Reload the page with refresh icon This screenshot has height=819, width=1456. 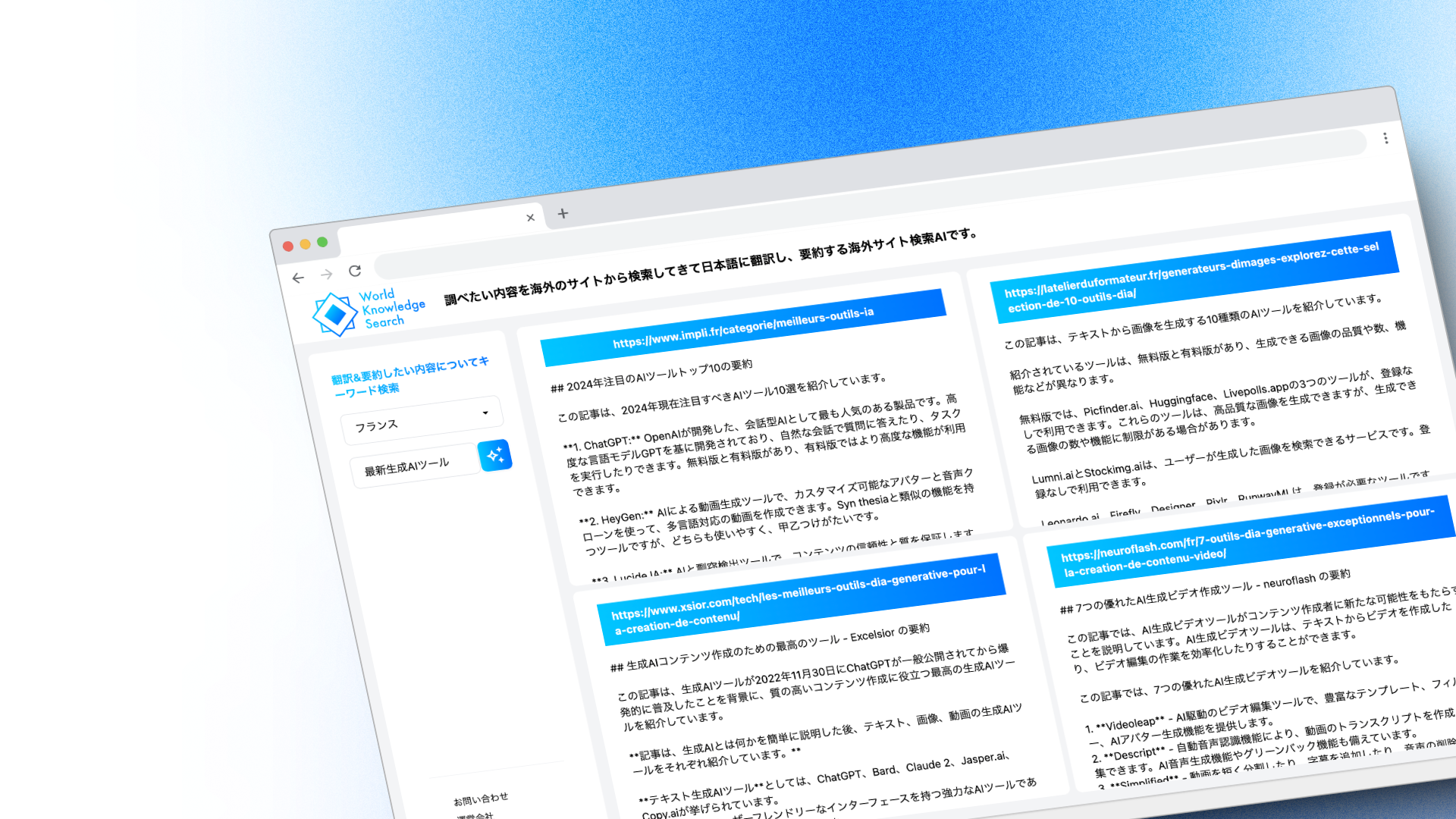click(x=355, y=271)
